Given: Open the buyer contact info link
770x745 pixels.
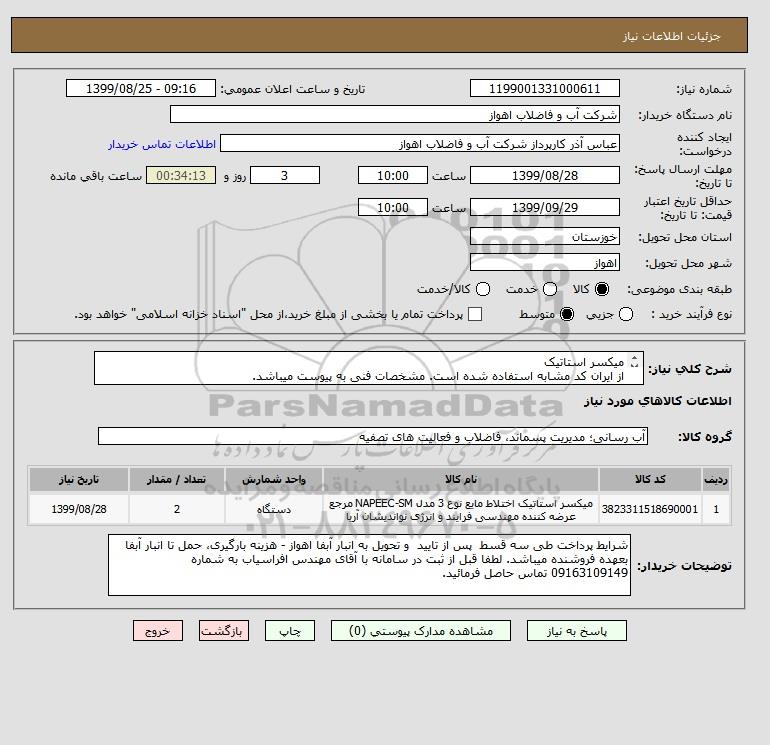Looking at the screenshot, I should 162,144.
